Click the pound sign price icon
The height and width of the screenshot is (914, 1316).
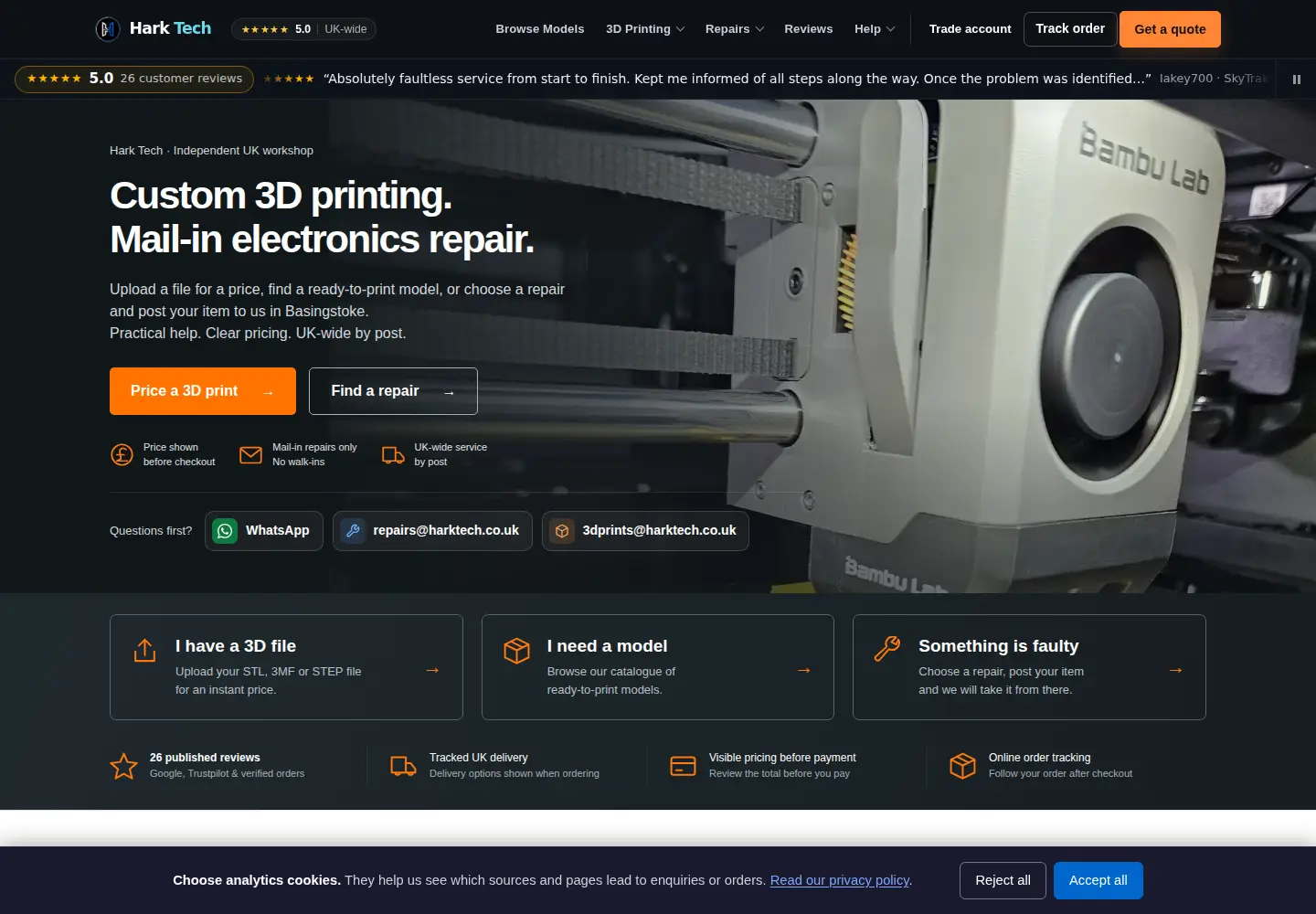122,454
